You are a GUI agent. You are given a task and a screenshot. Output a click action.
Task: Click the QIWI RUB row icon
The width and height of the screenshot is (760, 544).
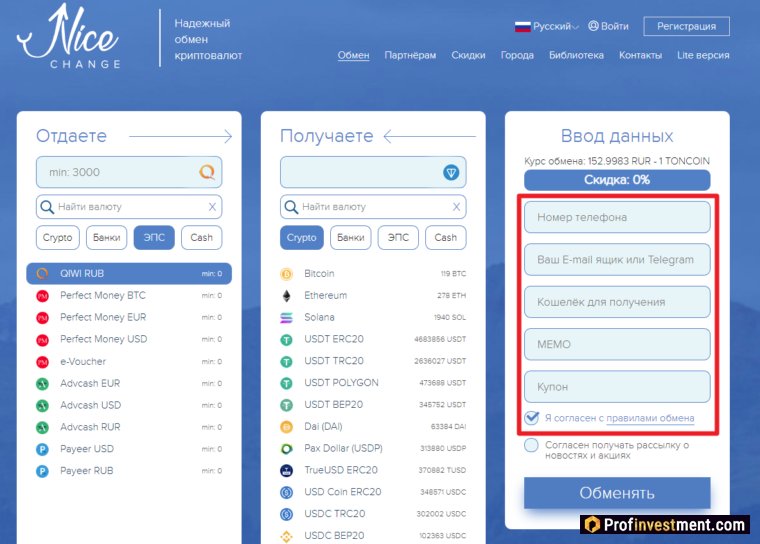(x=43, y=274)
